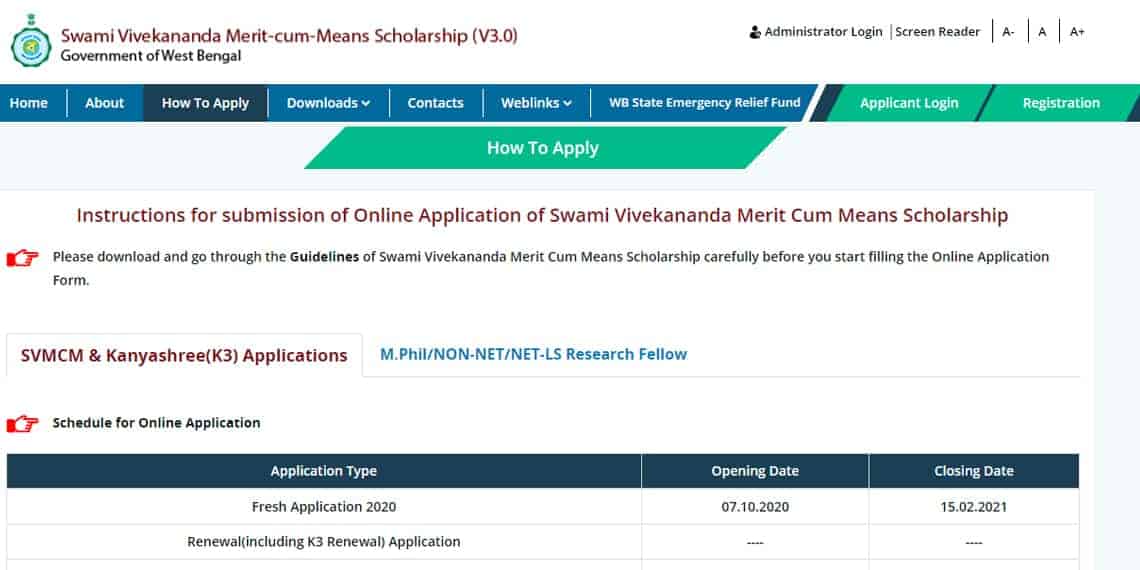Image resolution: width=1140 pixels, height=570 pixels.
Task: Open WB State Emergency Relief Fund link
Action: click(x=705, y=103)
